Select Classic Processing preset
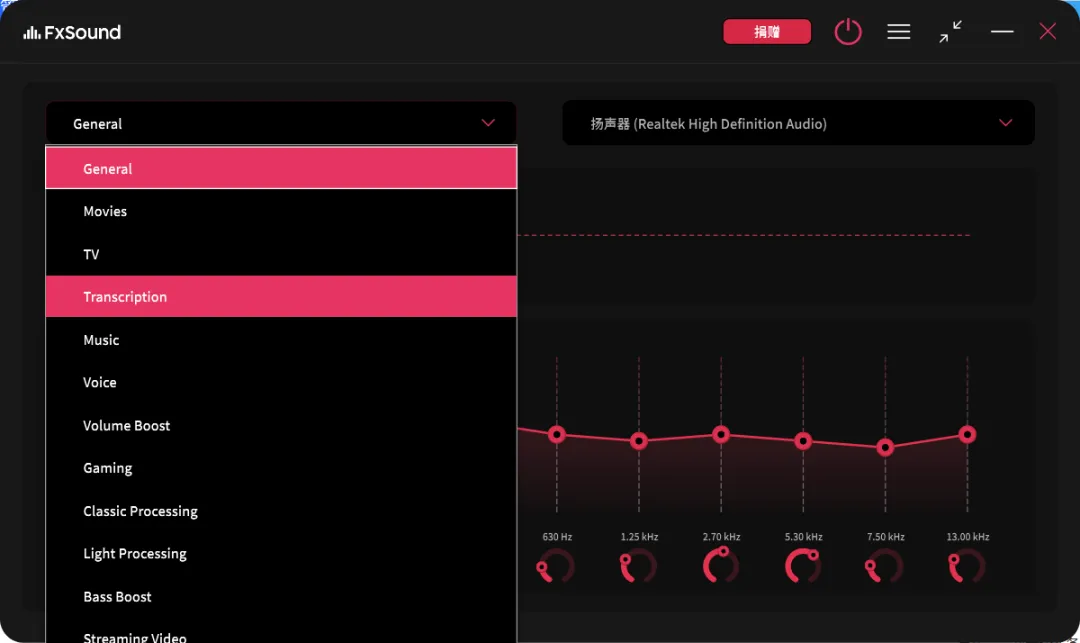Screen dimensions: 1080x643 coord(281,511)
